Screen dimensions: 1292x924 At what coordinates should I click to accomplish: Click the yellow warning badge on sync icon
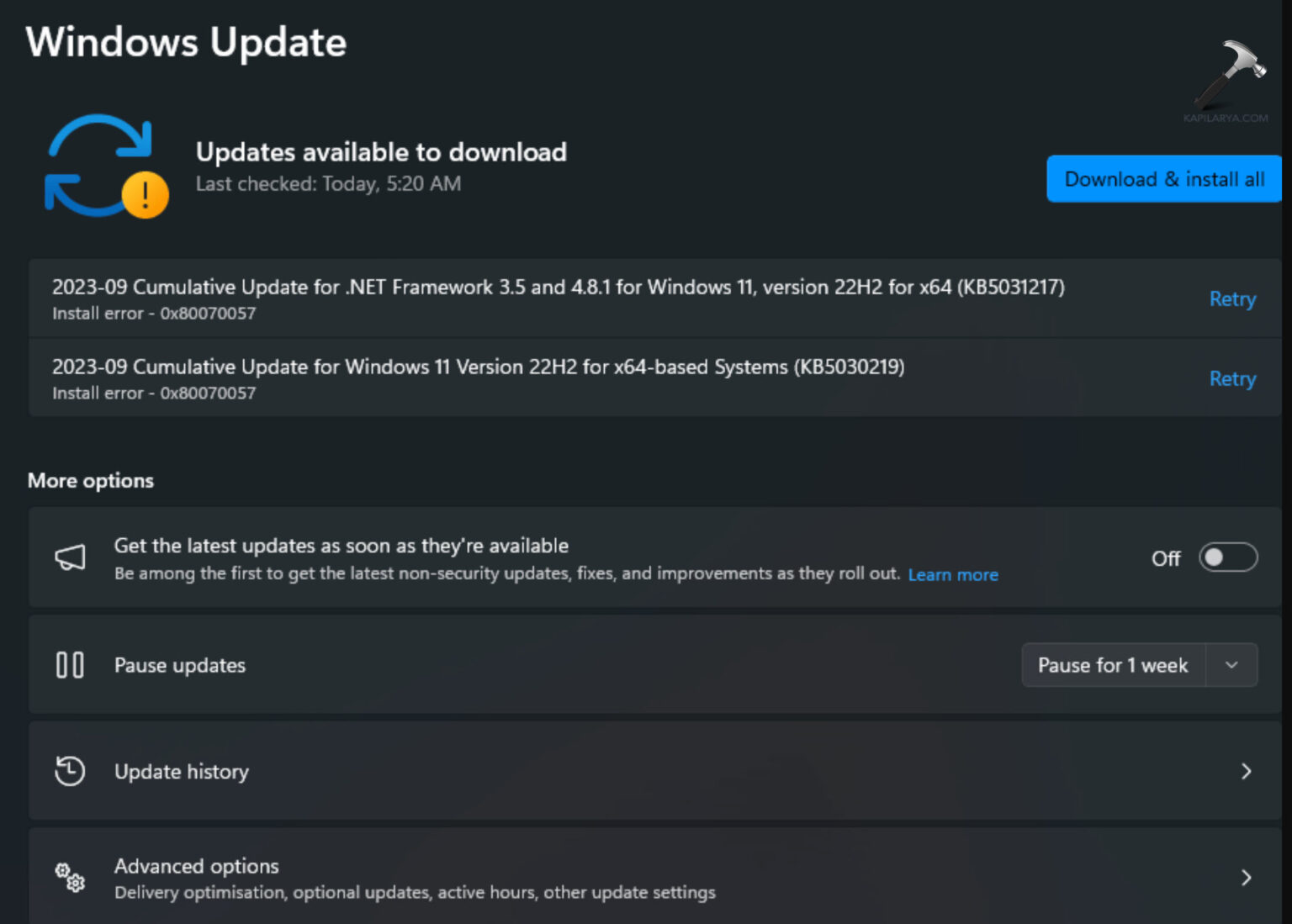pyautogui.click(x=145, y=195)
